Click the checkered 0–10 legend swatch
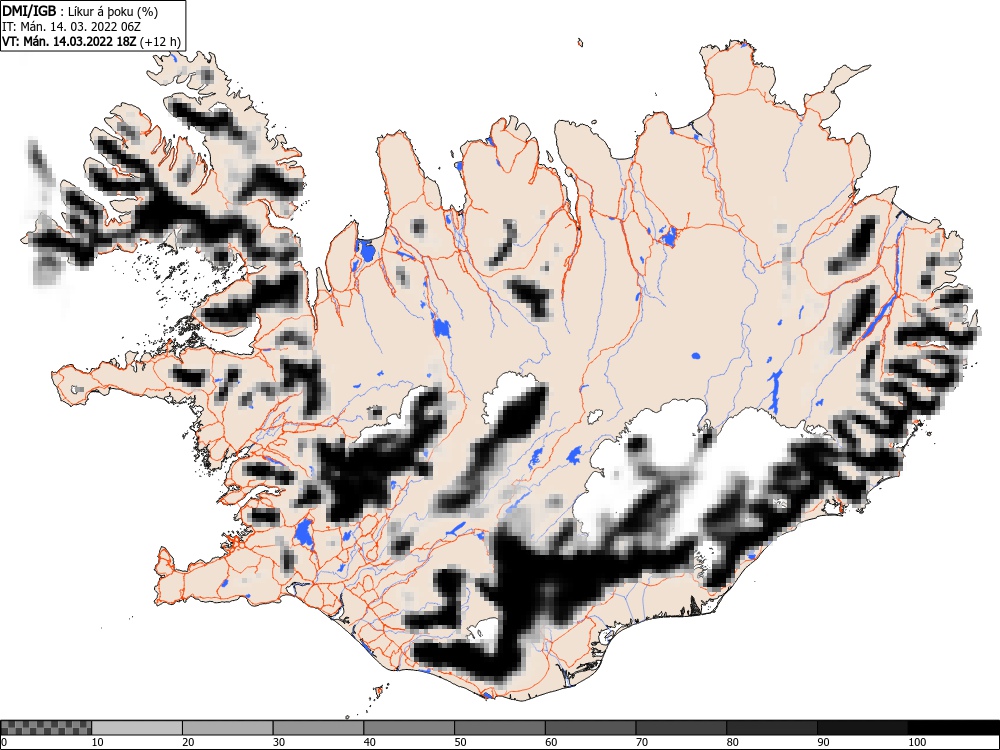Screen dimensions: 1000x750 coord(46,728)
